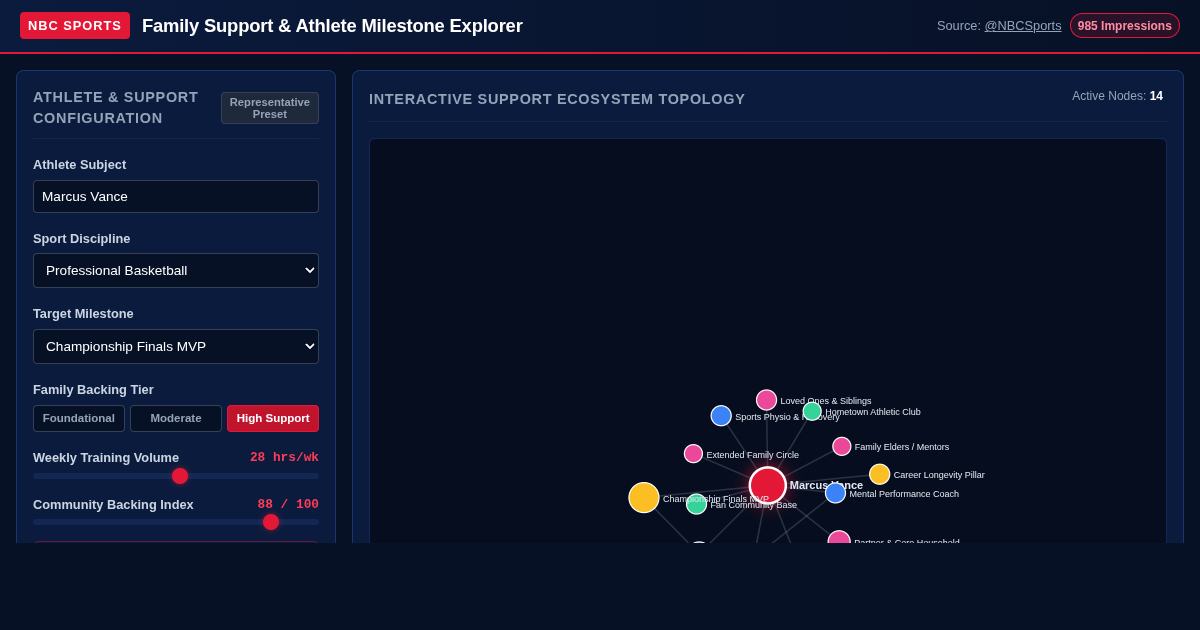Image resolution: width=1200 pixels, height=630 pixels.
Task: Choose the High Support backing tier
Action: [x=273, y=418]
